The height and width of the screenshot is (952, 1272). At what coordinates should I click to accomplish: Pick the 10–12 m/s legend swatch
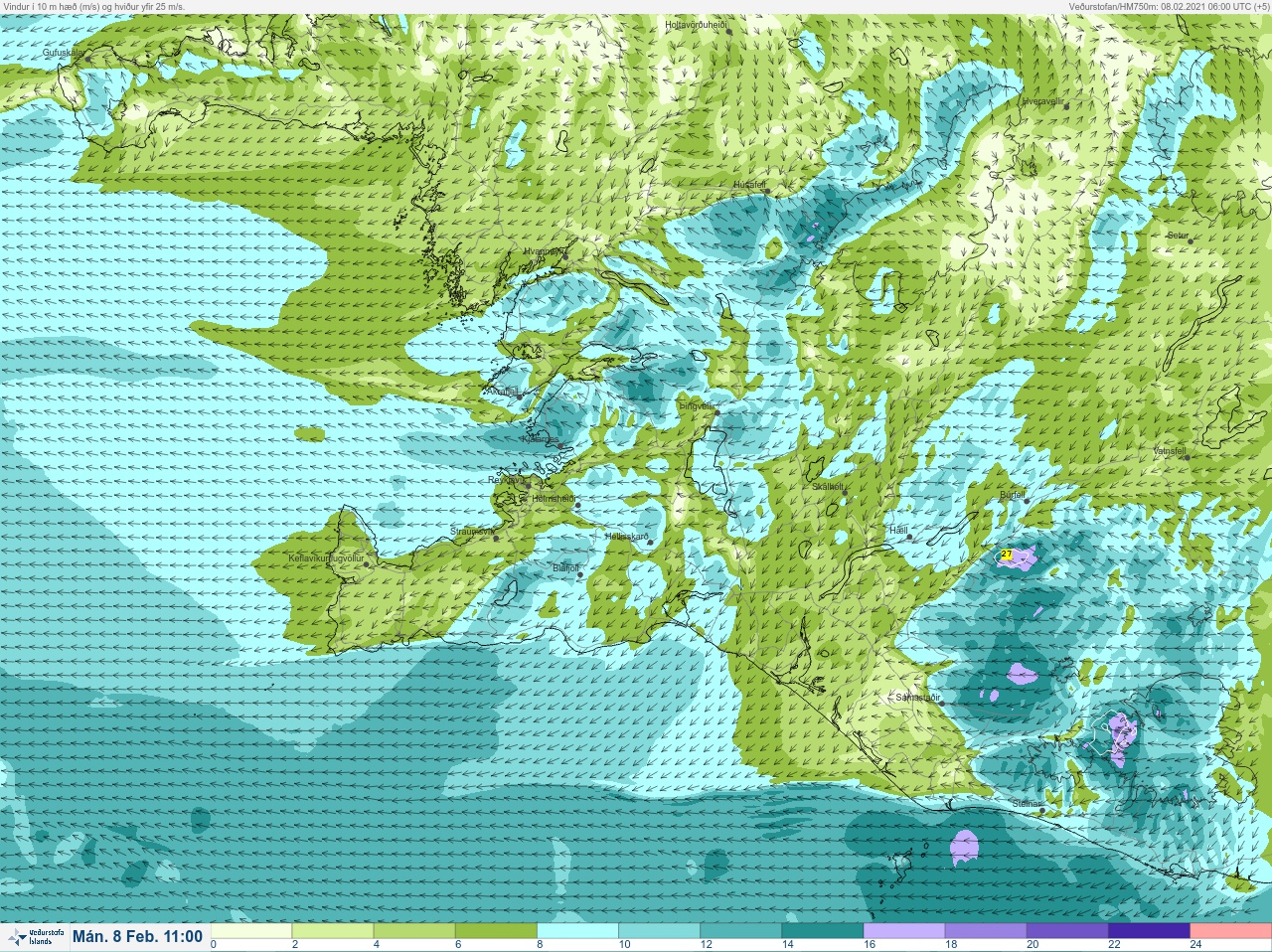(659, 931)
